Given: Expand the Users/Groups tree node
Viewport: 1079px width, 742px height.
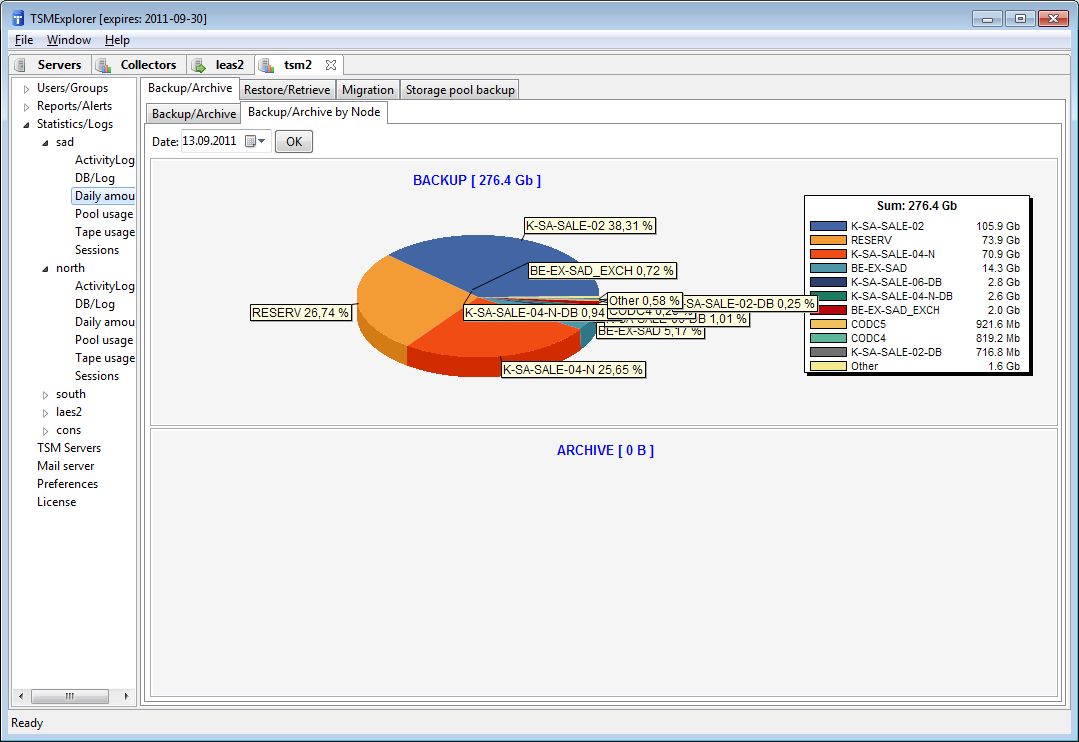Looking at the screenshot, I should pyautogui.click(x=26, y=89).
